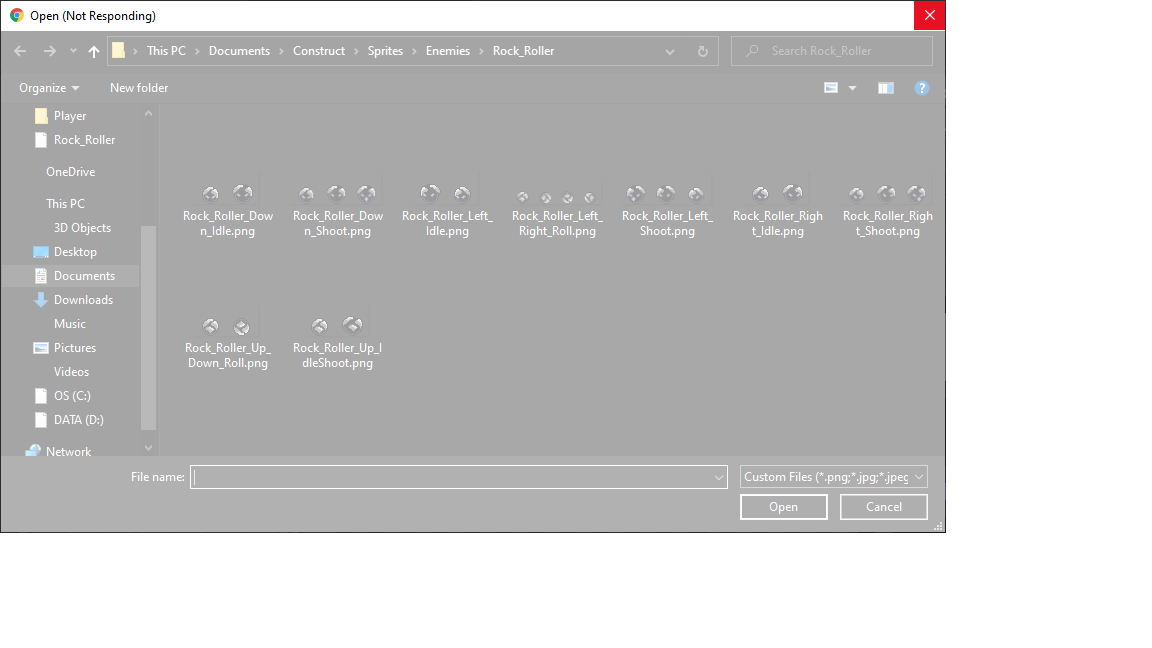Open the Organize menu
The image size is (1152, 648).
pos(49,87)
